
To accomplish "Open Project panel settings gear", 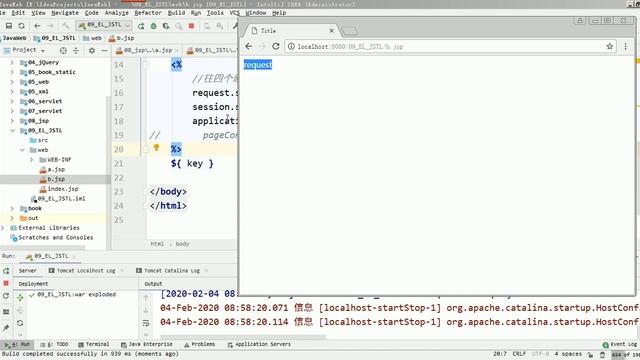I will pos(92,50).
